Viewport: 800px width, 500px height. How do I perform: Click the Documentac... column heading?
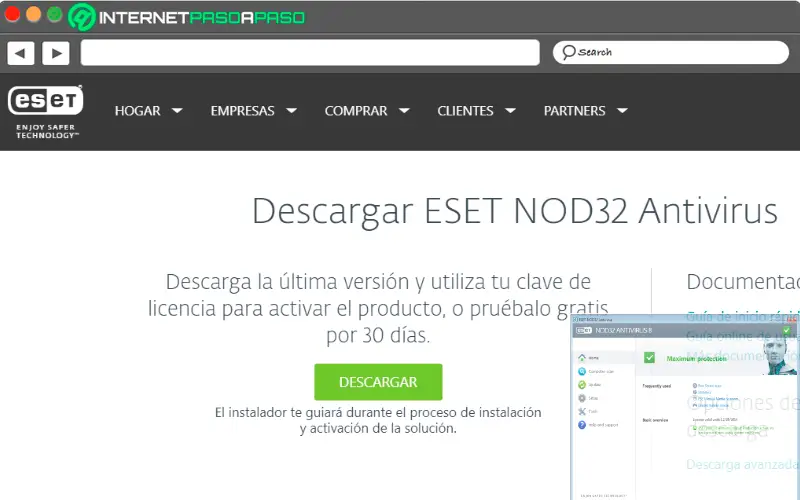[743, 282]
